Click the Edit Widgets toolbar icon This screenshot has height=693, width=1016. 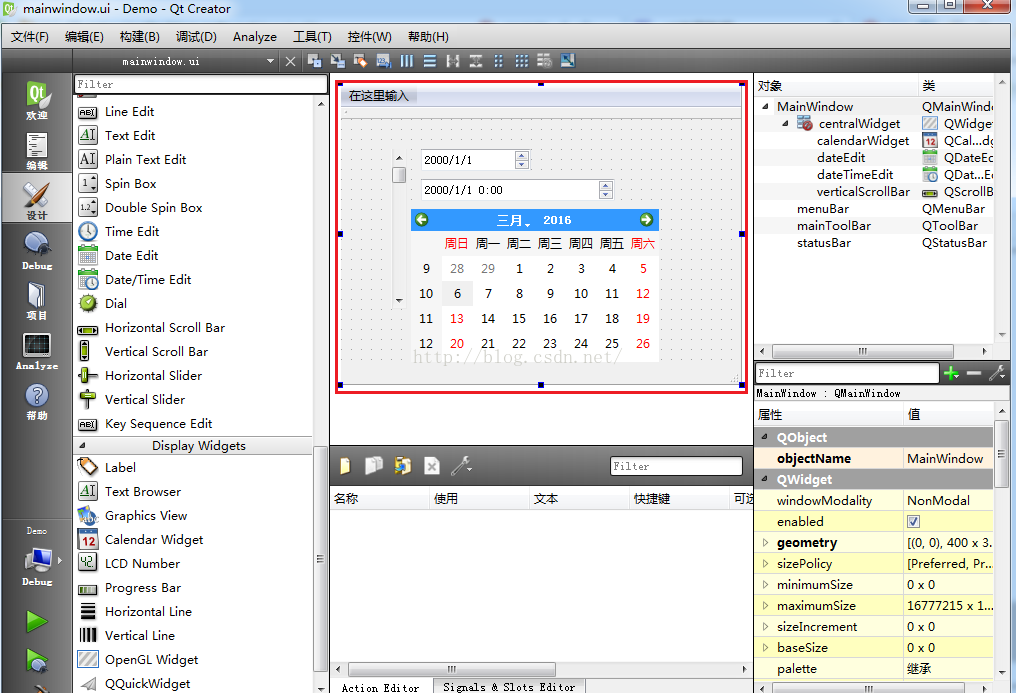[x=315, y=61]
